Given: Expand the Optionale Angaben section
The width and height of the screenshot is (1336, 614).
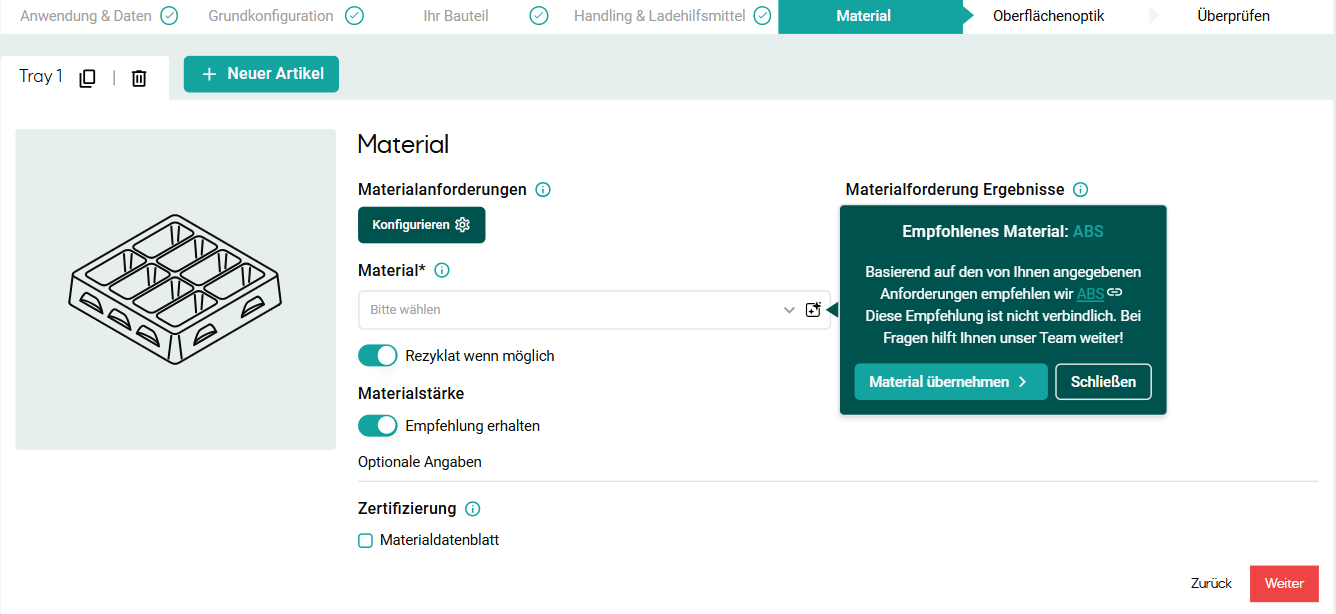Looking at the screenshot, I should click(x=419, y=462).
